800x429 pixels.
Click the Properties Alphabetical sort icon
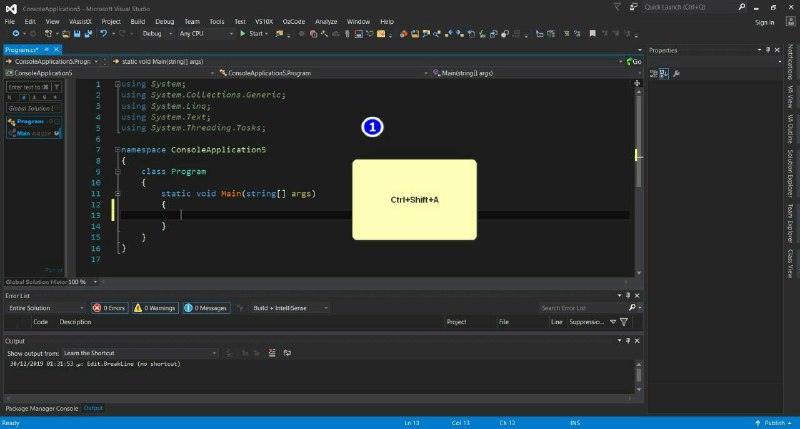pos(664,73)
